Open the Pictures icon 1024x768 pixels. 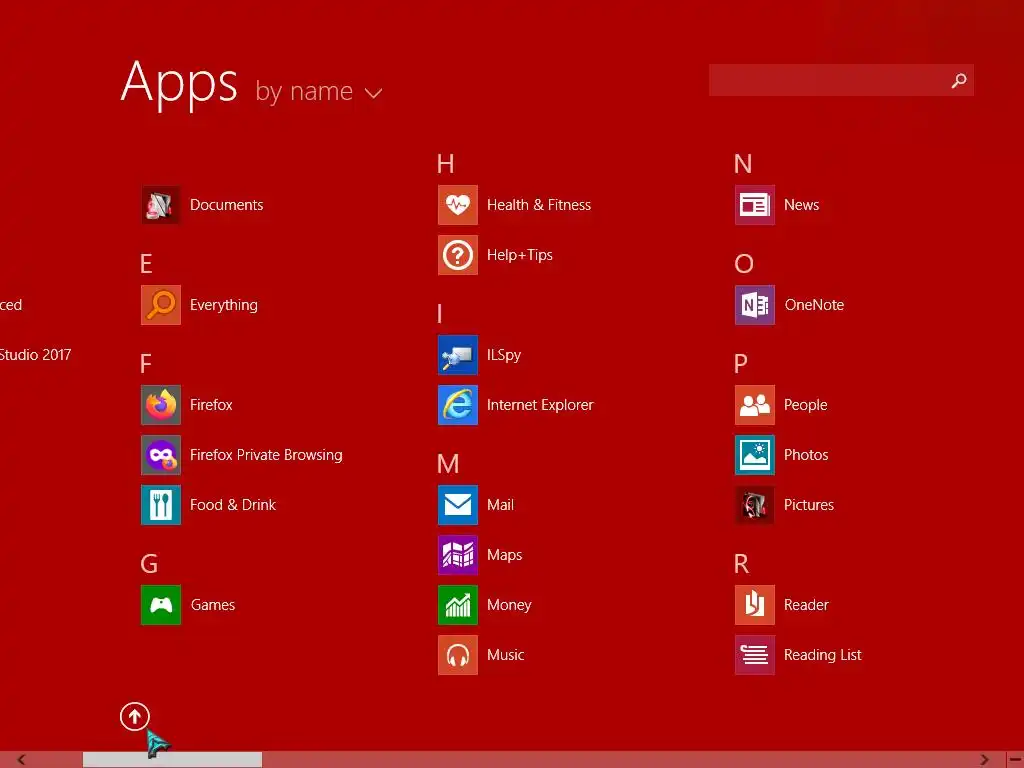[x=755, y=505]
